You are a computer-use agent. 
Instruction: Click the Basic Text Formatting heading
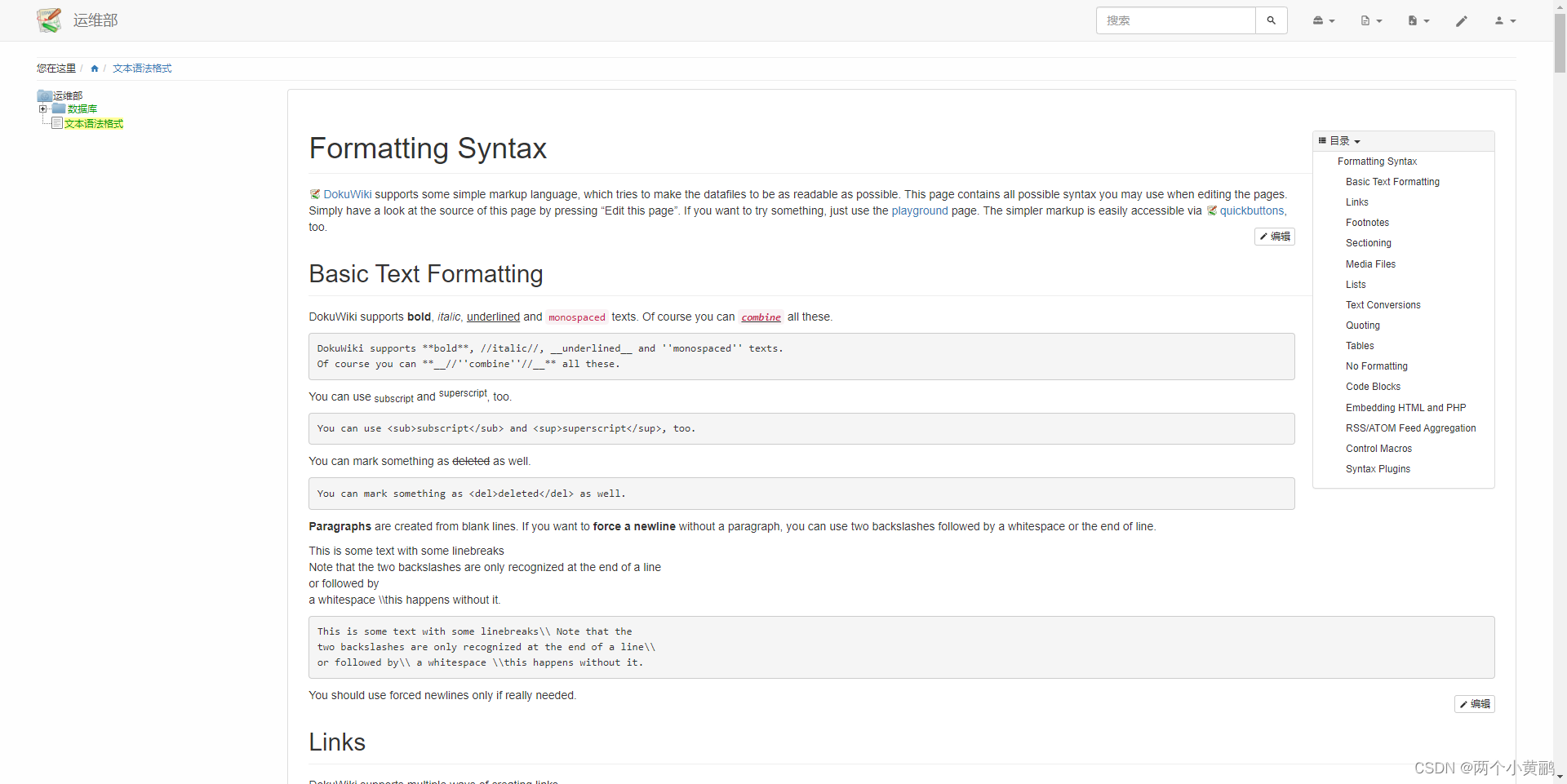tap(426, 274)
